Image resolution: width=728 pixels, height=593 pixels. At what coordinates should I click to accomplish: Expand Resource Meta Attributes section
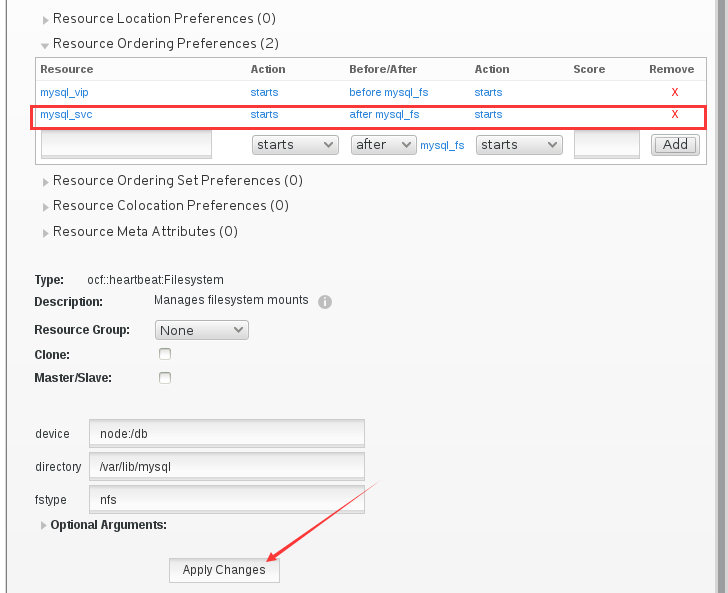click(46, 233)
